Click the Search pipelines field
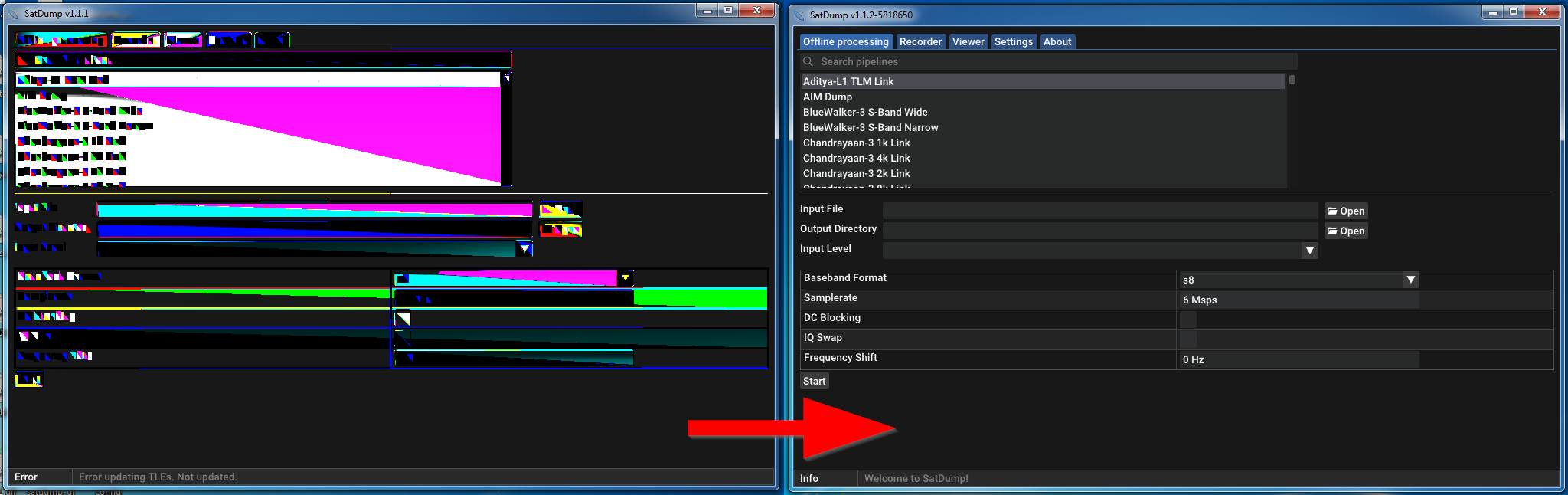The image size is (1568, 495). 1049,61
